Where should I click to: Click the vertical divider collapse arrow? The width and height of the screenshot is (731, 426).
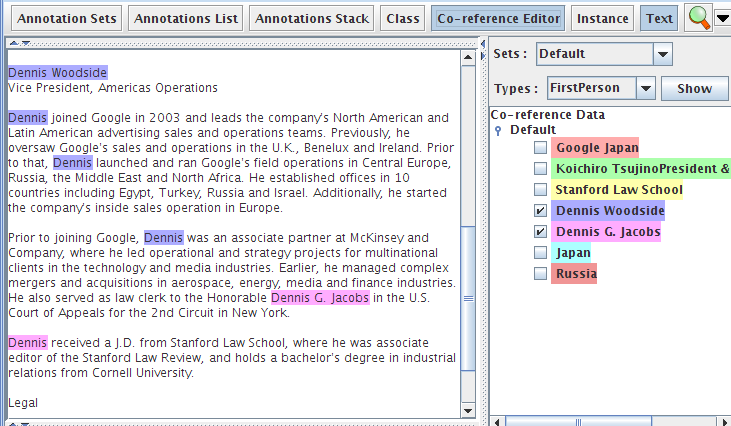tap(483, 44)
